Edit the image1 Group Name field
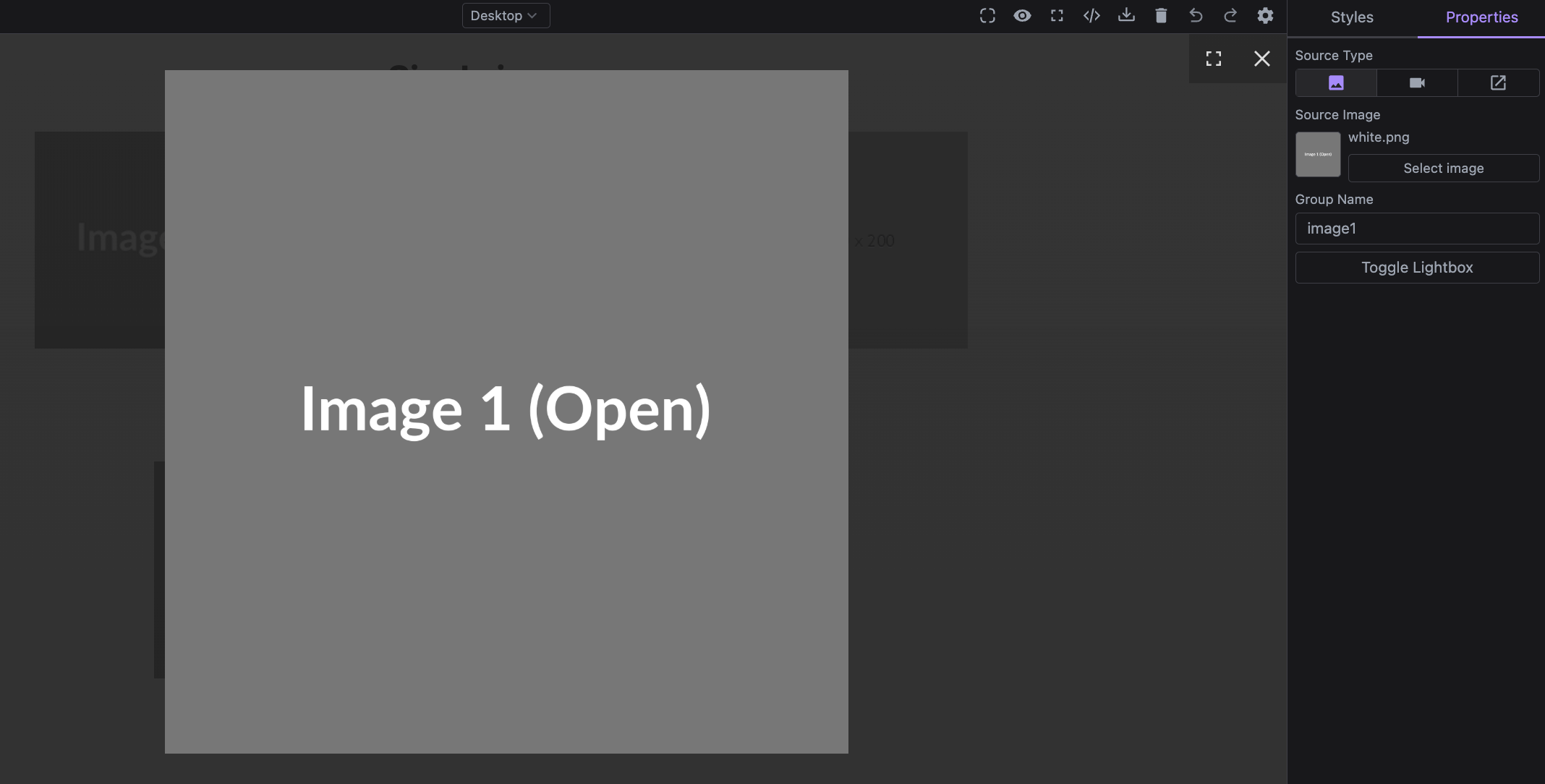The height and width of the screenshot is (784, 1545). coord(1417,228)
